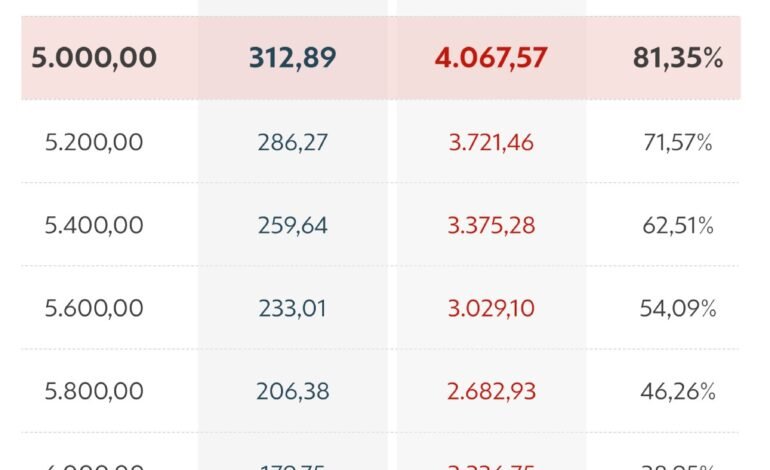Select the bold 312,89 value

pos(293,58)
